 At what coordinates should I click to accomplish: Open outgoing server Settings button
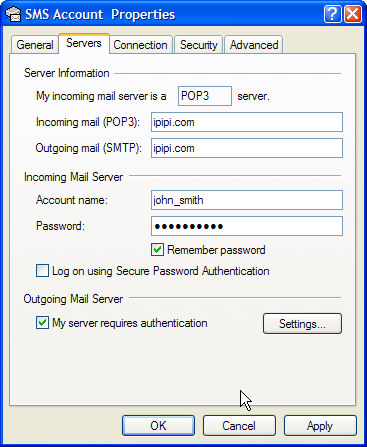coord(302,323)
